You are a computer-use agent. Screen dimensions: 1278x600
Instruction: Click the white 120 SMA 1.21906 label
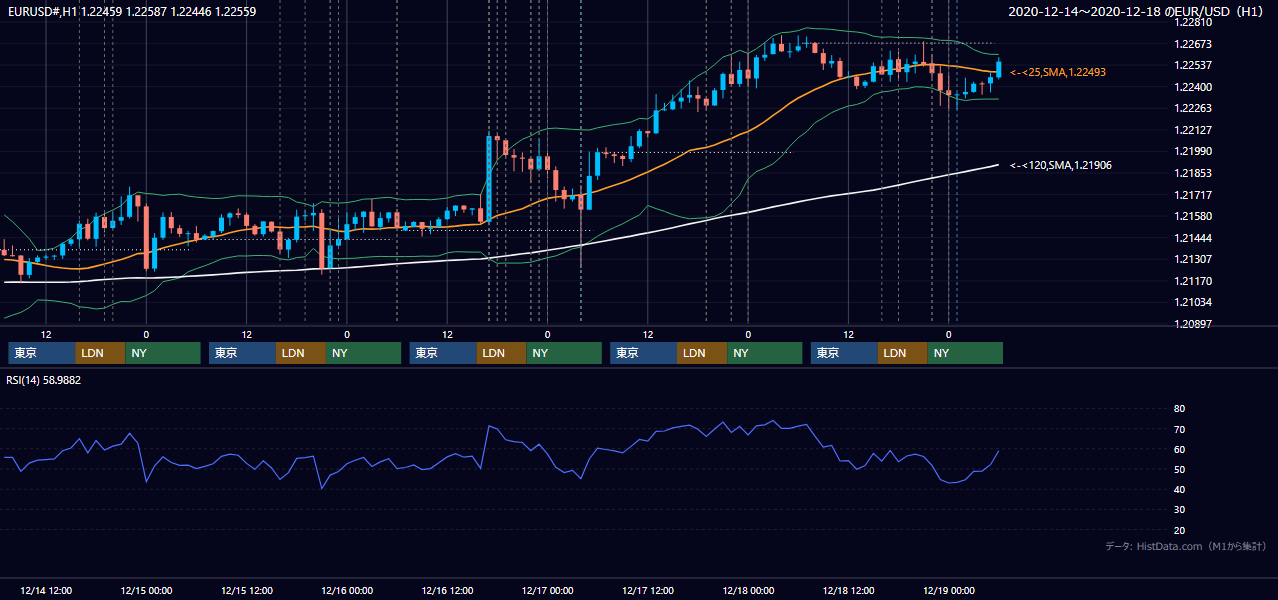click(1060, 165)
